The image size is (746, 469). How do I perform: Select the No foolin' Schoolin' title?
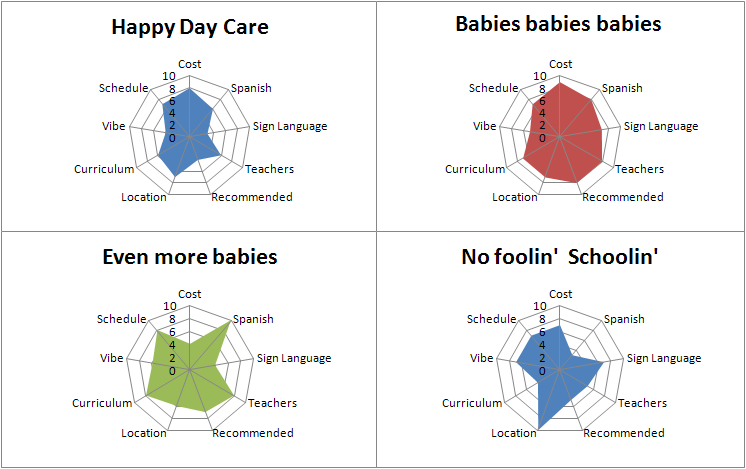point(559,257)
